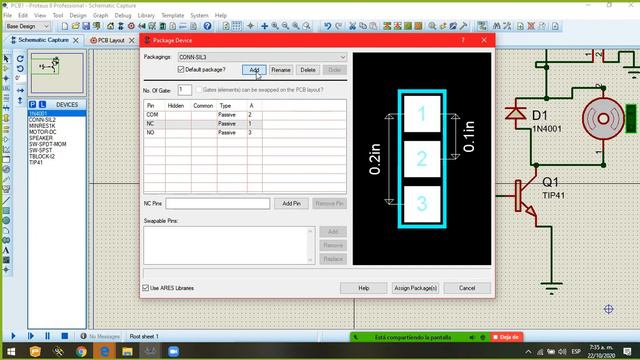640x360 pixels.
Task: Close the PCB Layout tab
Action: (x=131, y=40)
